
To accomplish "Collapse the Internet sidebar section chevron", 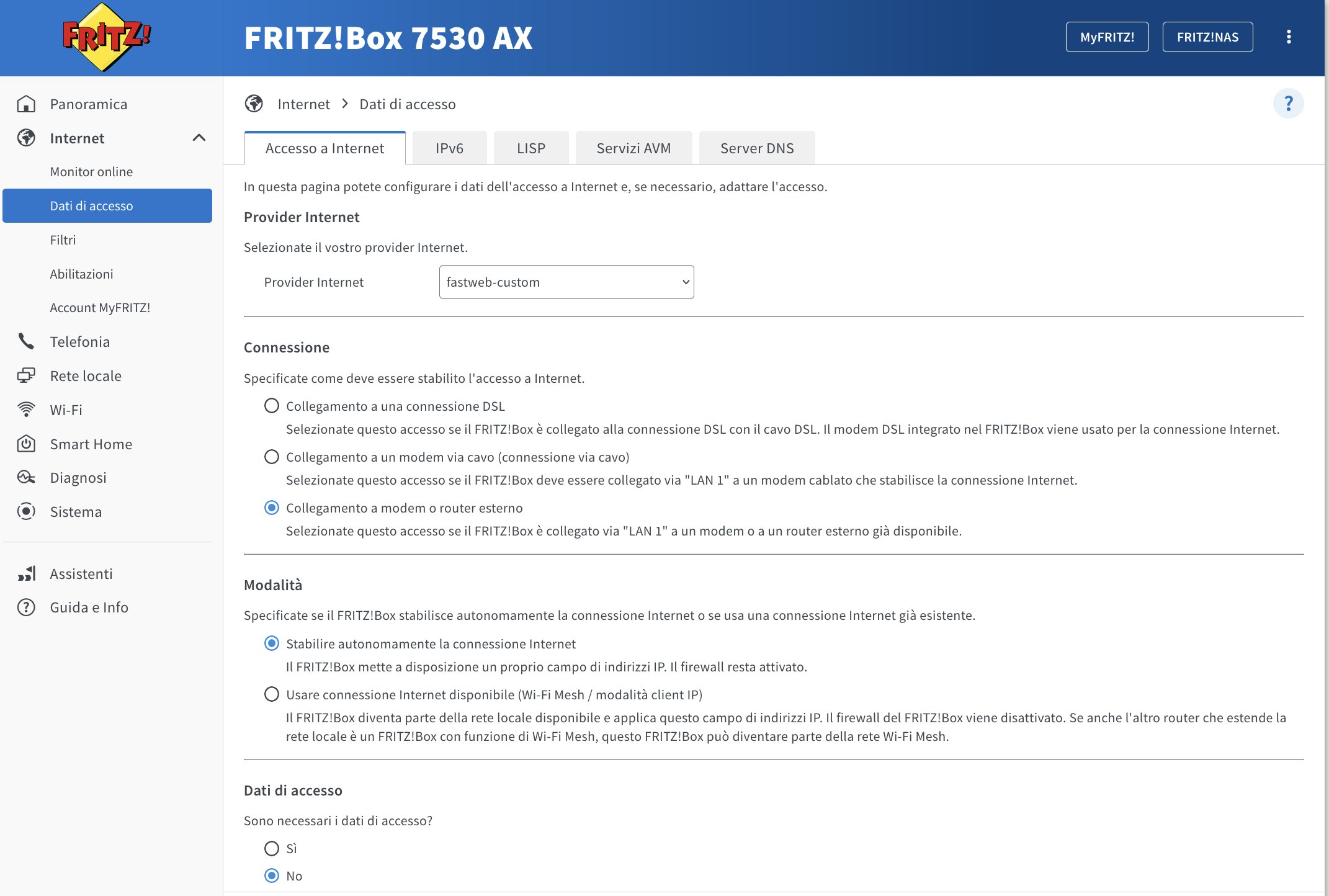I will [x=199, y=138].
